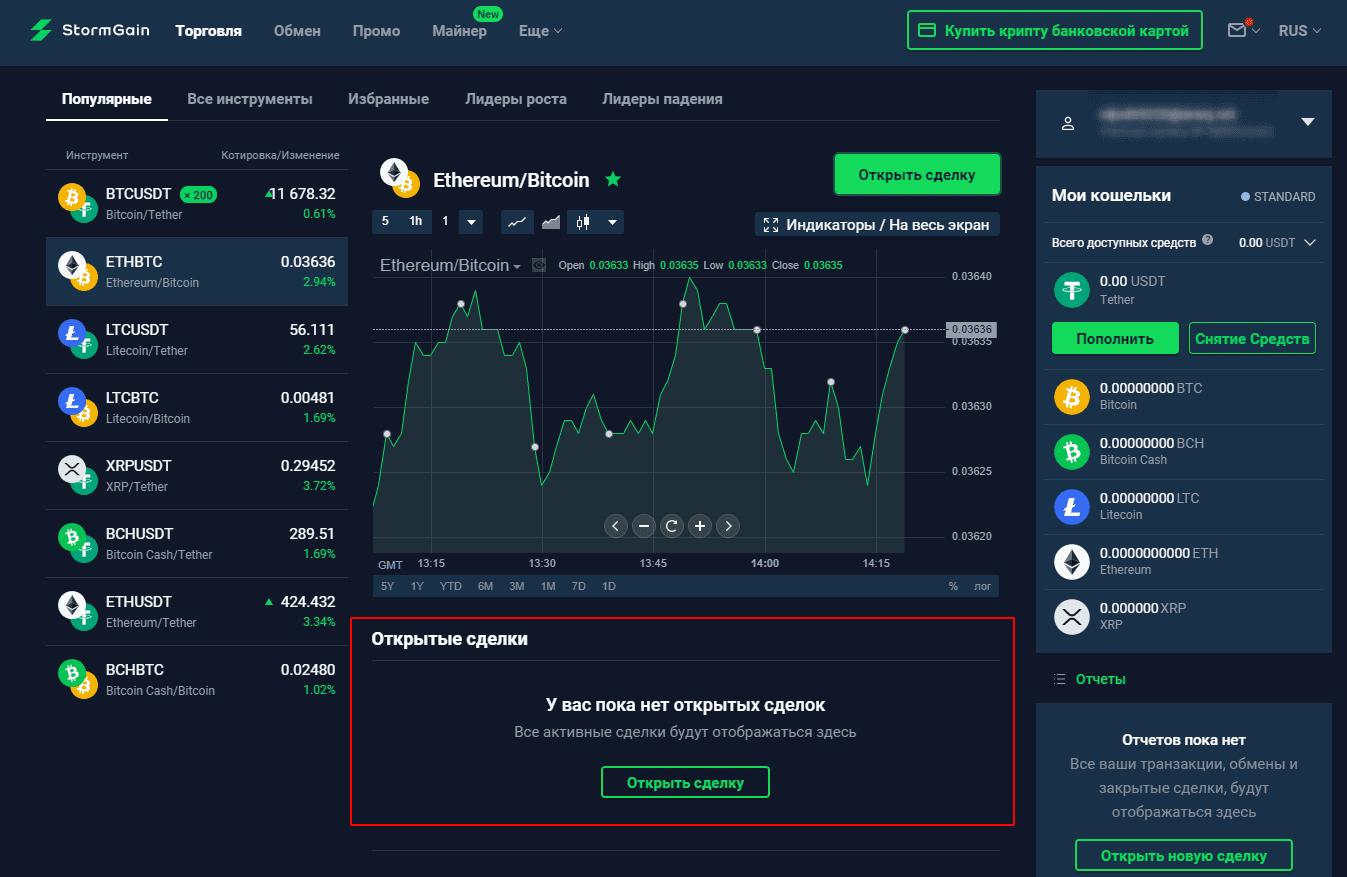Image resolution: width=1347 pixels, height=877 pixels.
Task: Open the RUS language dropdown
Action: point(1300,31)
